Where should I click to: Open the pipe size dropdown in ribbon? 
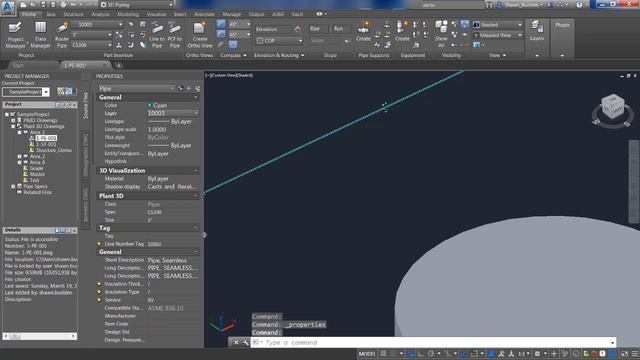[x=92, y=35]
